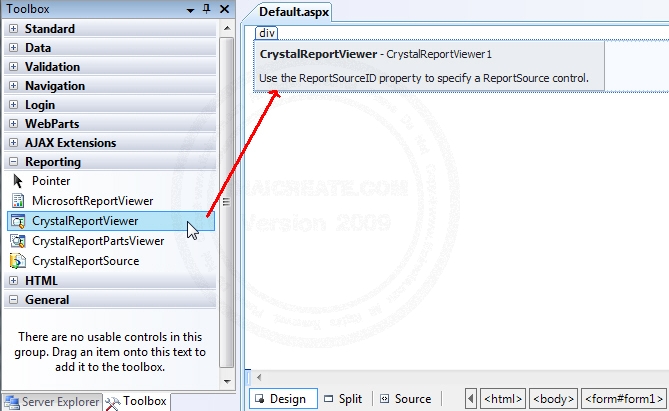This screenshot has width=669, height=411.
Task: Click the Pointer label in Reporting
Action: click(x=51, y=181)
